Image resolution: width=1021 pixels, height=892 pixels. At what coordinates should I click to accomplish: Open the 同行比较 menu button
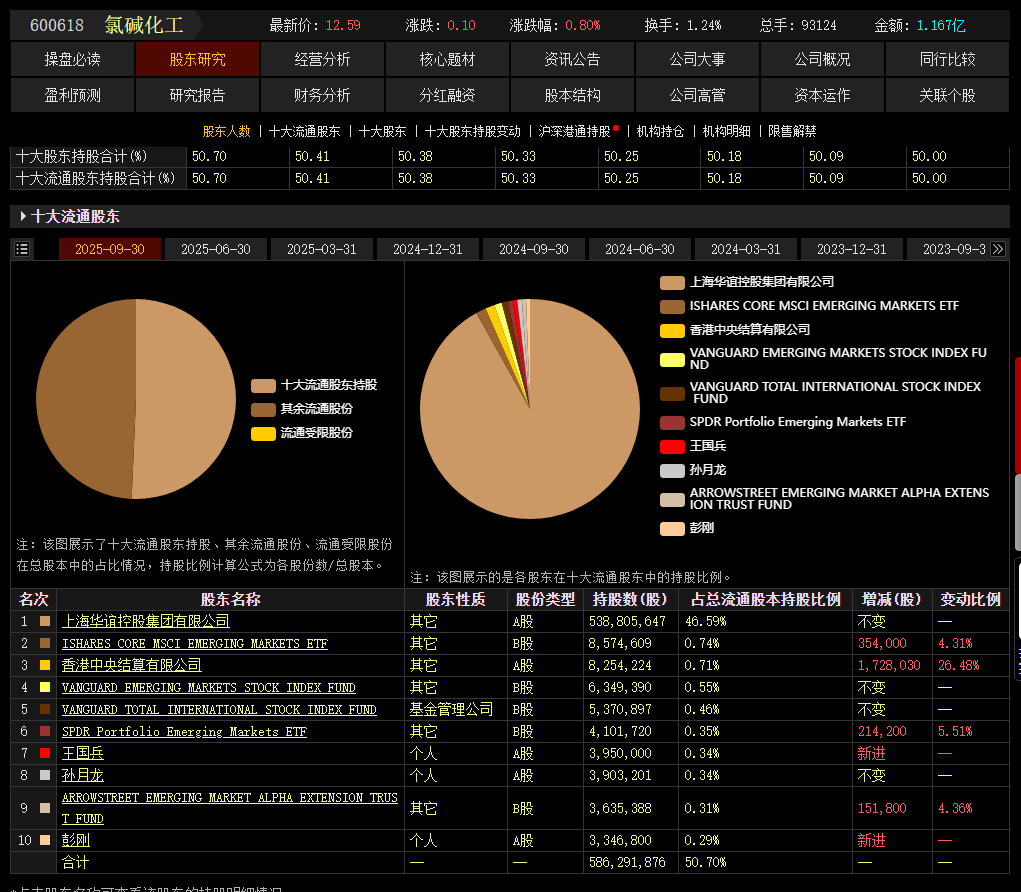click(x=947, y=59)
